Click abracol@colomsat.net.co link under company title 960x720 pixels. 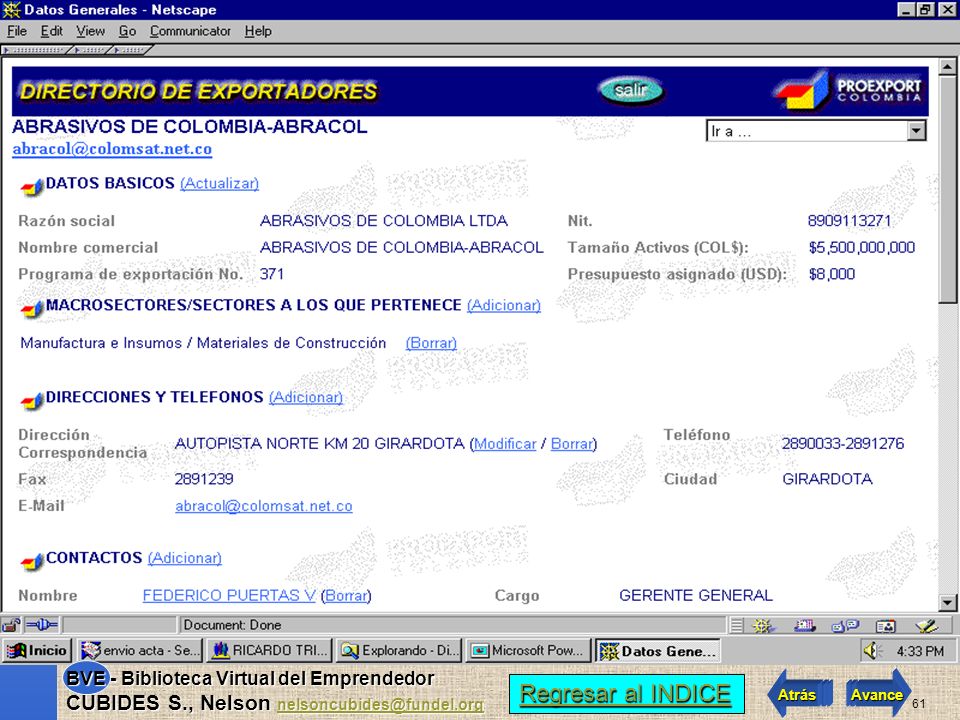click(x=112, y=149)
